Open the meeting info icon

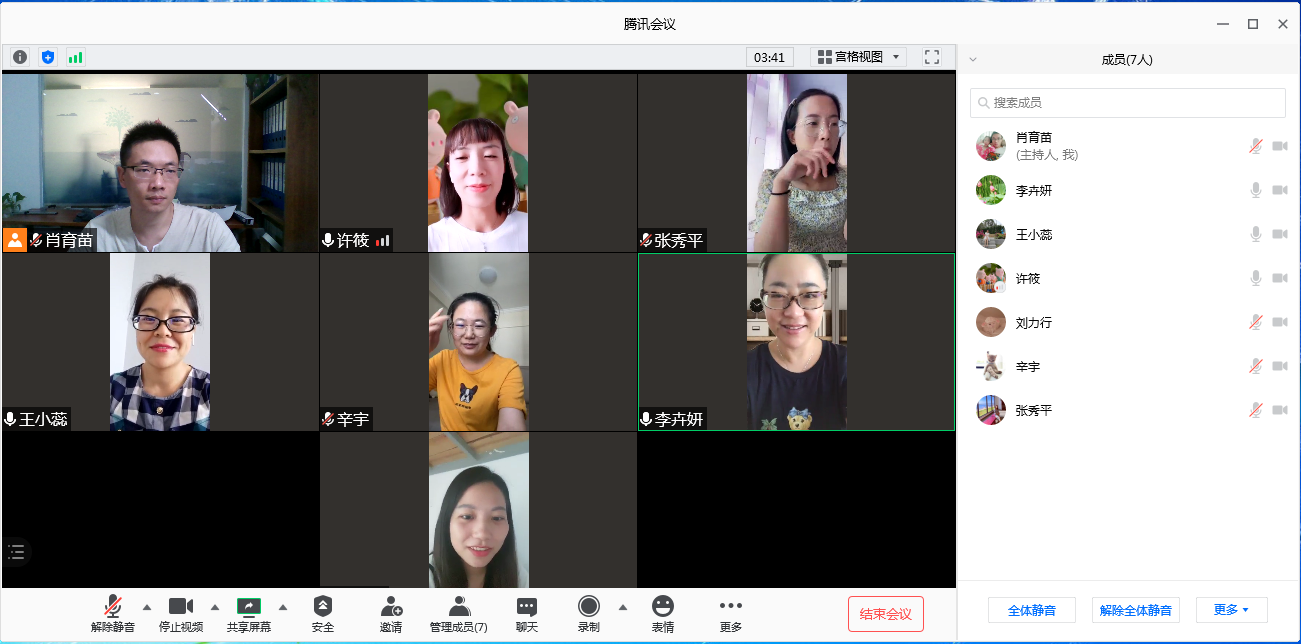20,57
